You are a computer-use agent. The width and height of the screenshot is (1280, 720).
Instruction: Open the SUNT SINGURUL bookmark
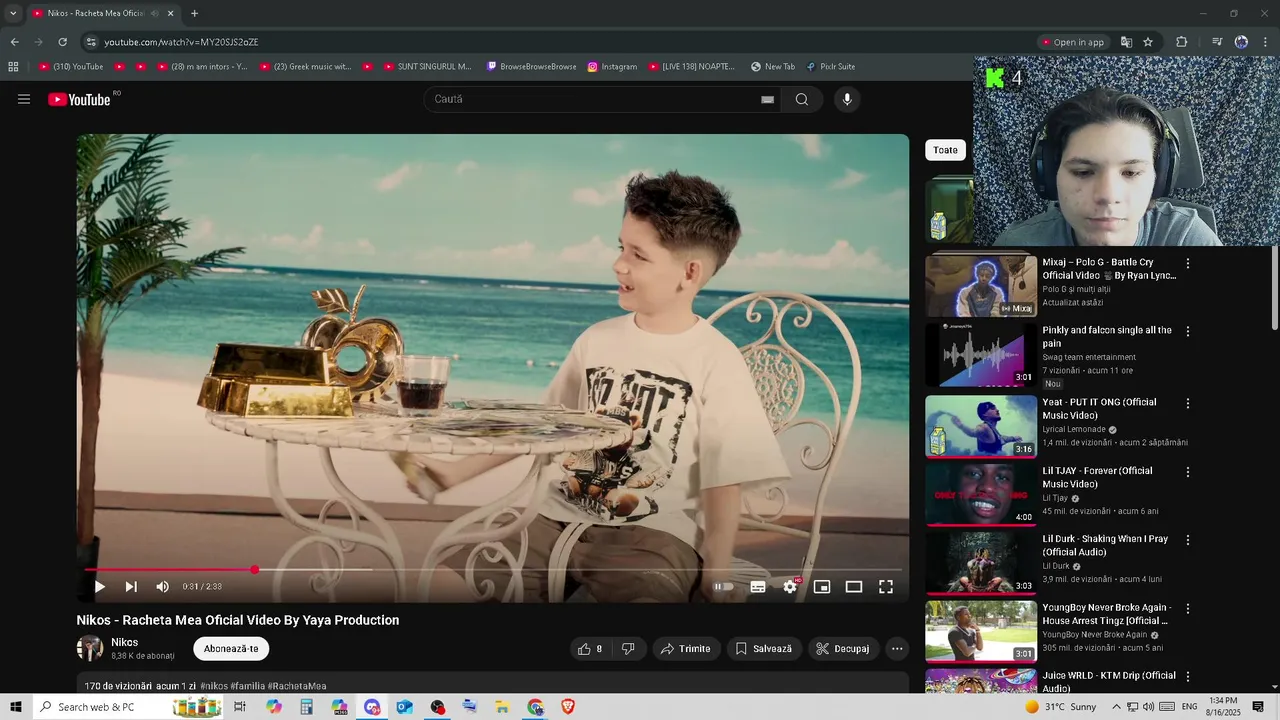[x=426, y=67]
